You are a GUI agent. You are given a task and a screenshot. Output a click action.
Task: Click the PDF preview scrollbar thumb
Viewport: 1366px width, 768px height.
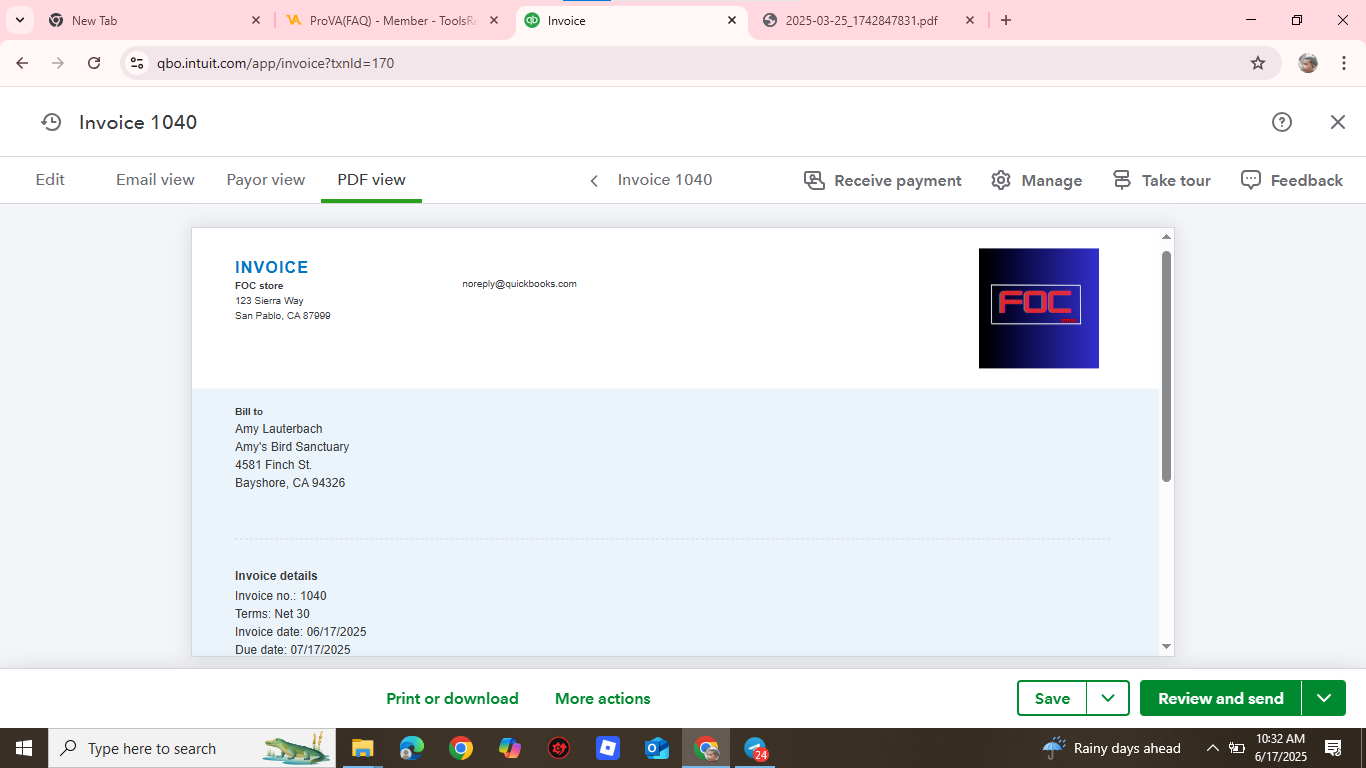1166,366
